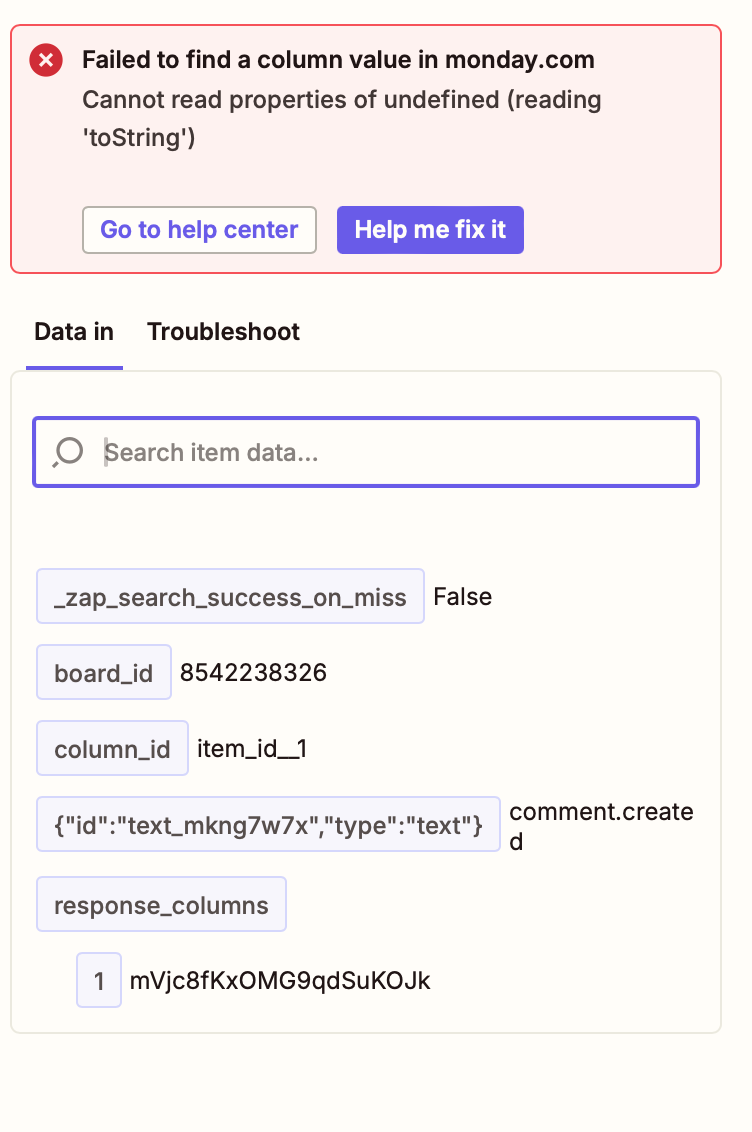Click the index 1 chip under response_columns

(x=99, y=980)
